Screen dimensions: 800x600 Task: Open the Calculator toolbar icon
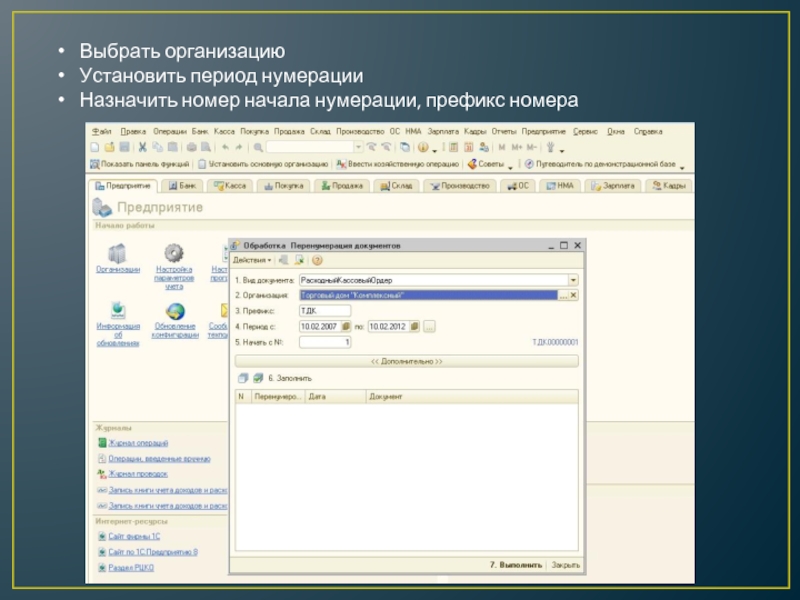click(x=454, y=147)
